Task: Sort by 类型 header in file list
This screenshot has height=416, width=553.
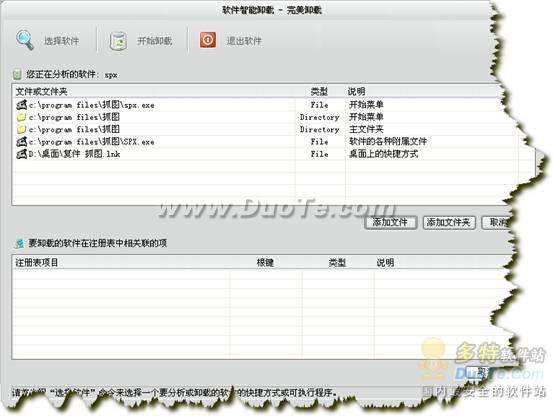Action: point(320,92)
